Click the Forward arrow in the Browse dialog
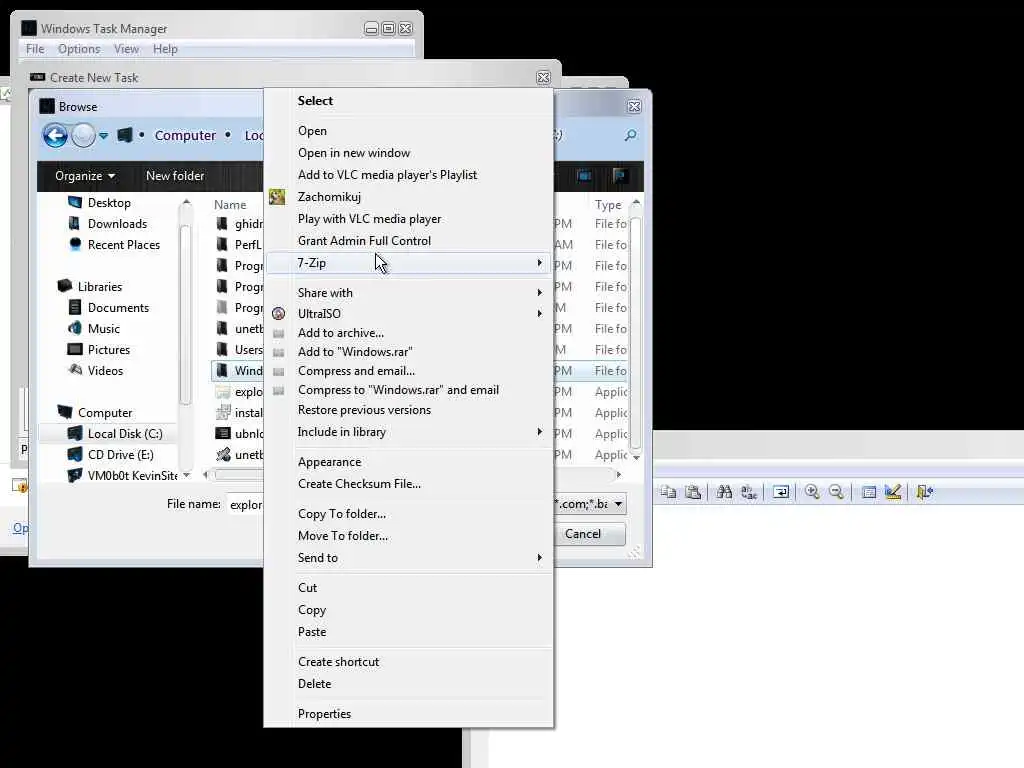 pos(83,136)
